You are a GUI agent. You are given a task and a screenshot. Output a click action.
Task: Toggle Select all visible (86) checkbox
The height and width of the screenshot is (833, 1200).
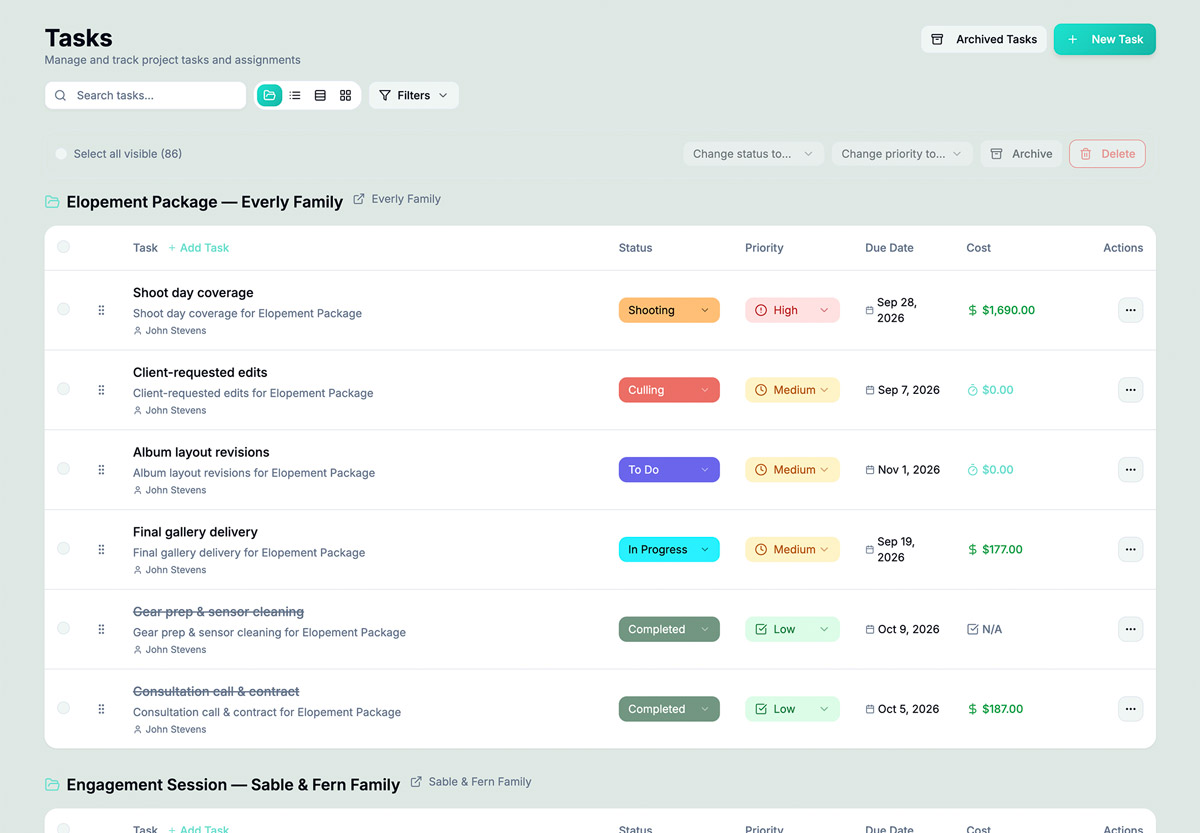click(61, 154)
